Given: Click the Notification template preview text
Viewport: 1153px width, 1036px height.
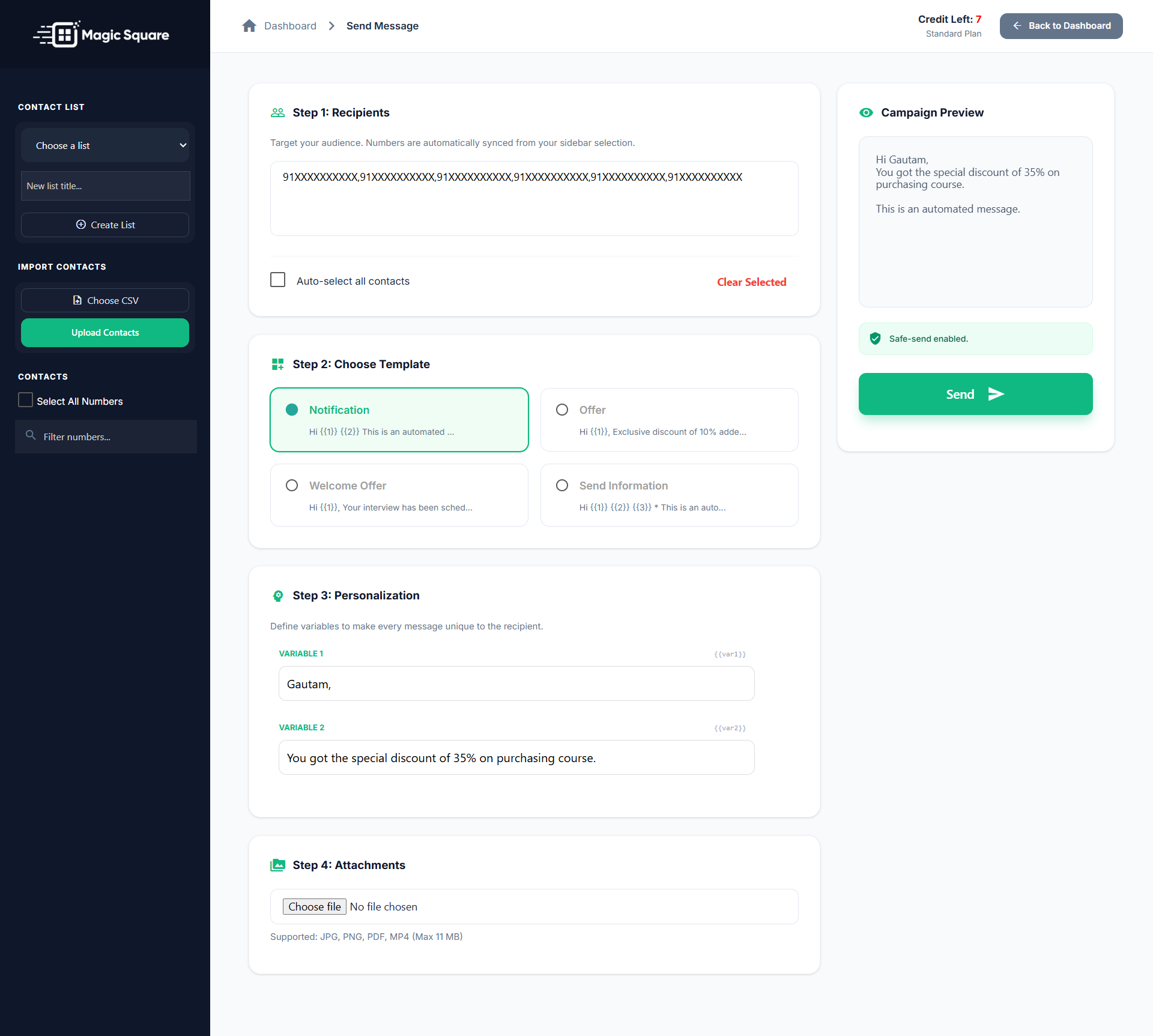Looking at the screenshot, I should (381, 432).
